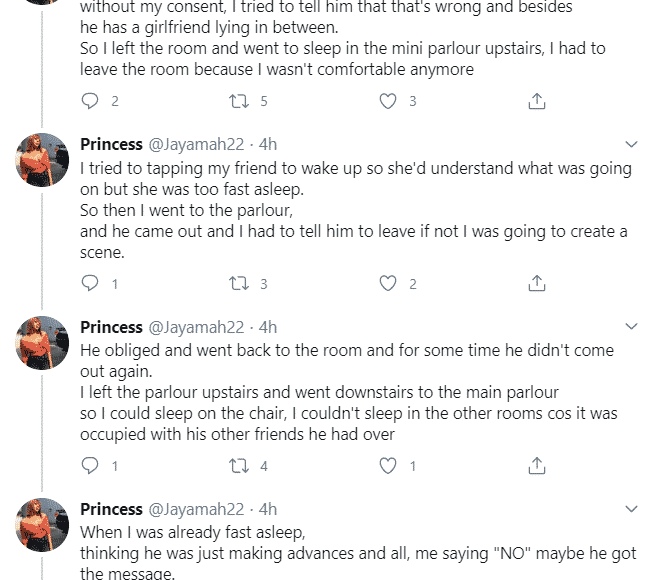Open dropdown arrow on 'When I was already' tweet
This screenshot has width=655, height=580.
click(x=631, y=510)
